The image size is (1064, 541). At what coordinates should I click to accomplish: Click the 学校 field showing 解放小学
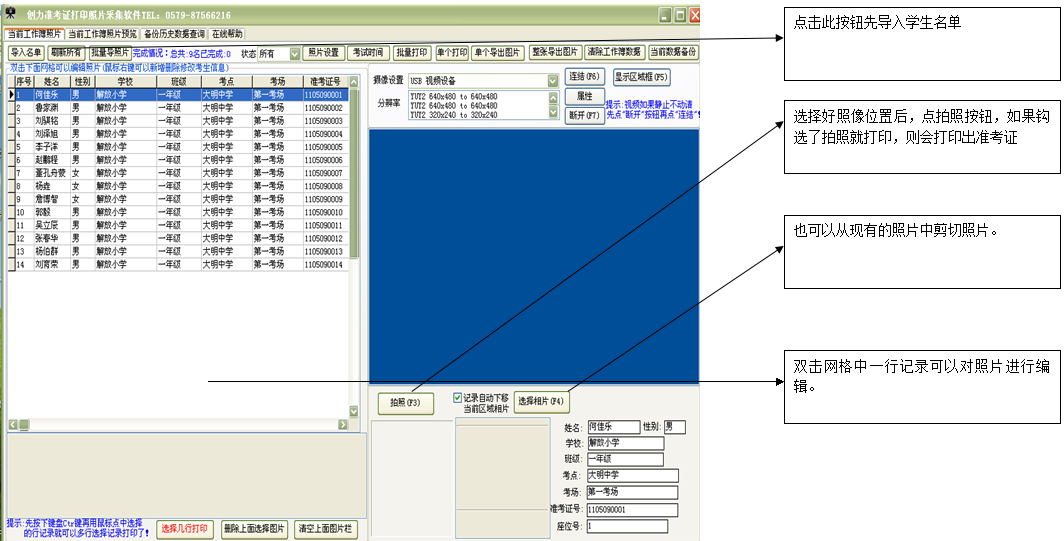(626, 443)
